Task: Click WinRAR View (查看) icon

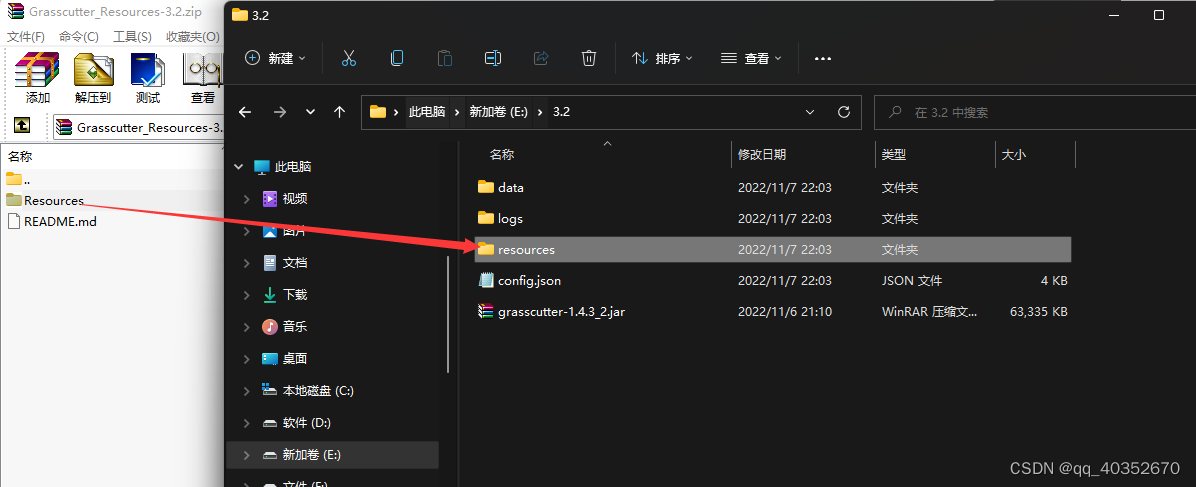Action: pos(202,78)
